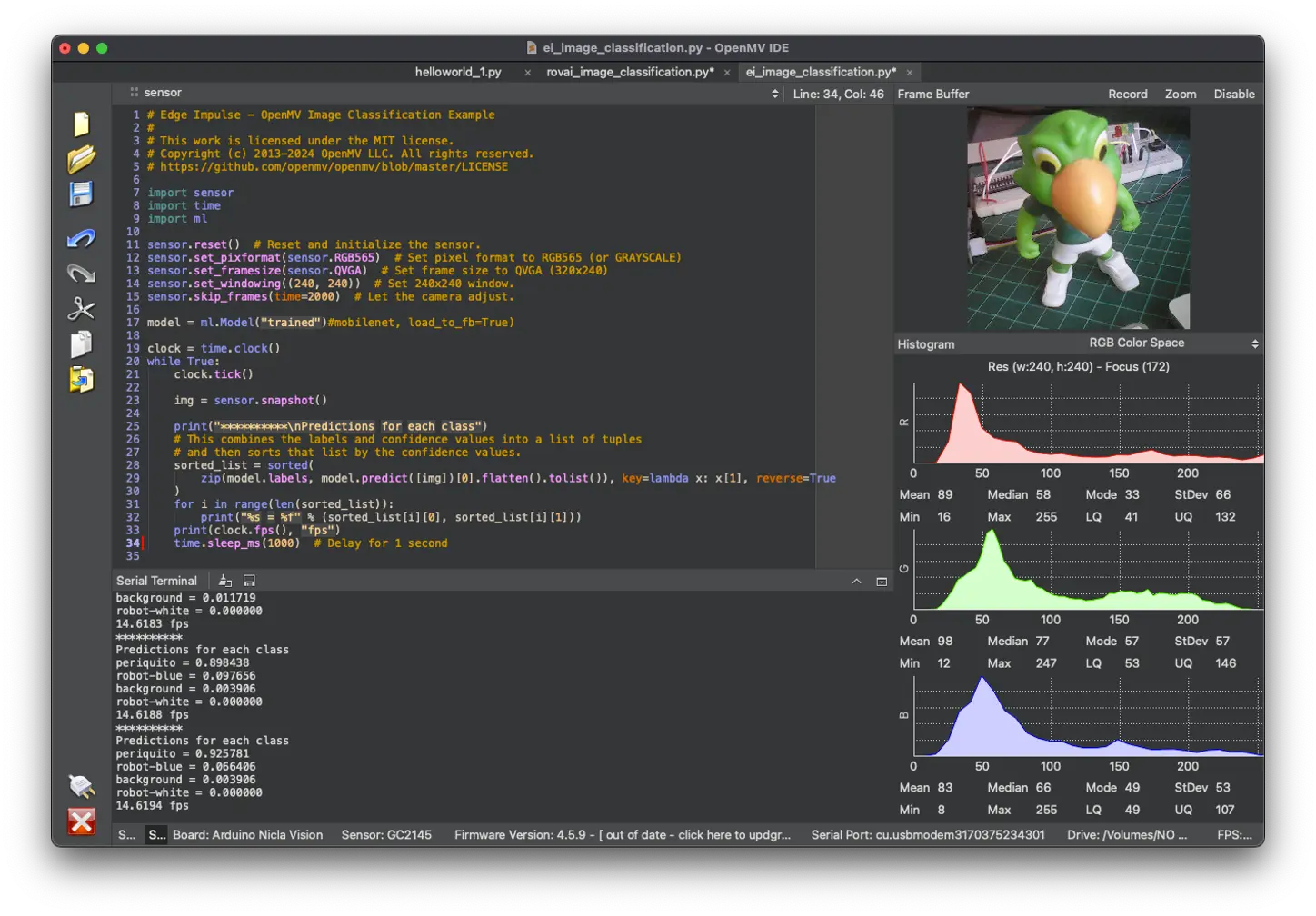
Task: Click the blue undo arrow
Action: [81, 238]
